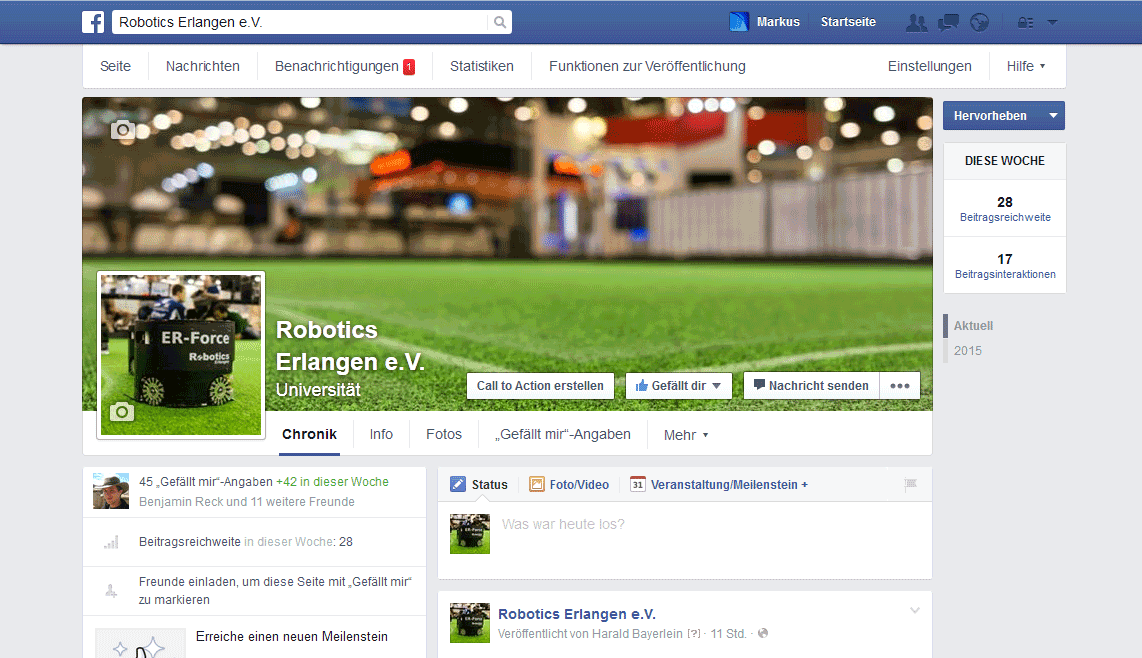
Task: Click the flag icon in status composer
Action: [910, 484]
